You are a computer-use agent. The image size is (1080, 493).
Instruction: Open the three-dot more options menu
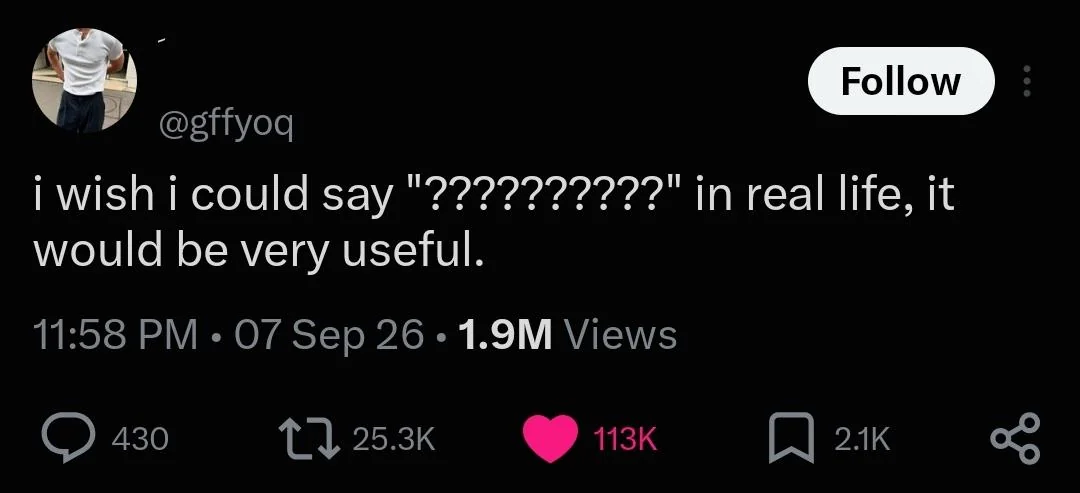(1026, 81)
